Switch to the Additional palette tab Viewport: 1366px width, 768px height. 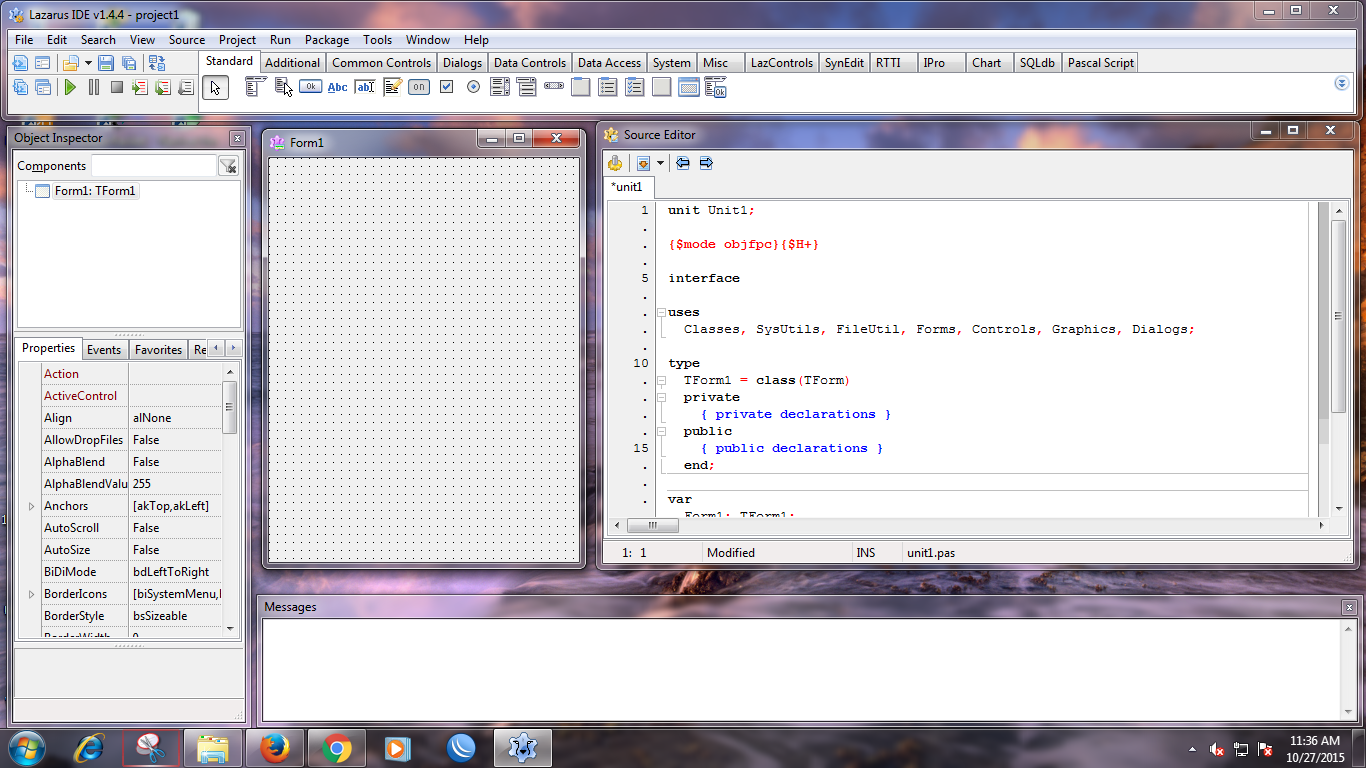292,63
